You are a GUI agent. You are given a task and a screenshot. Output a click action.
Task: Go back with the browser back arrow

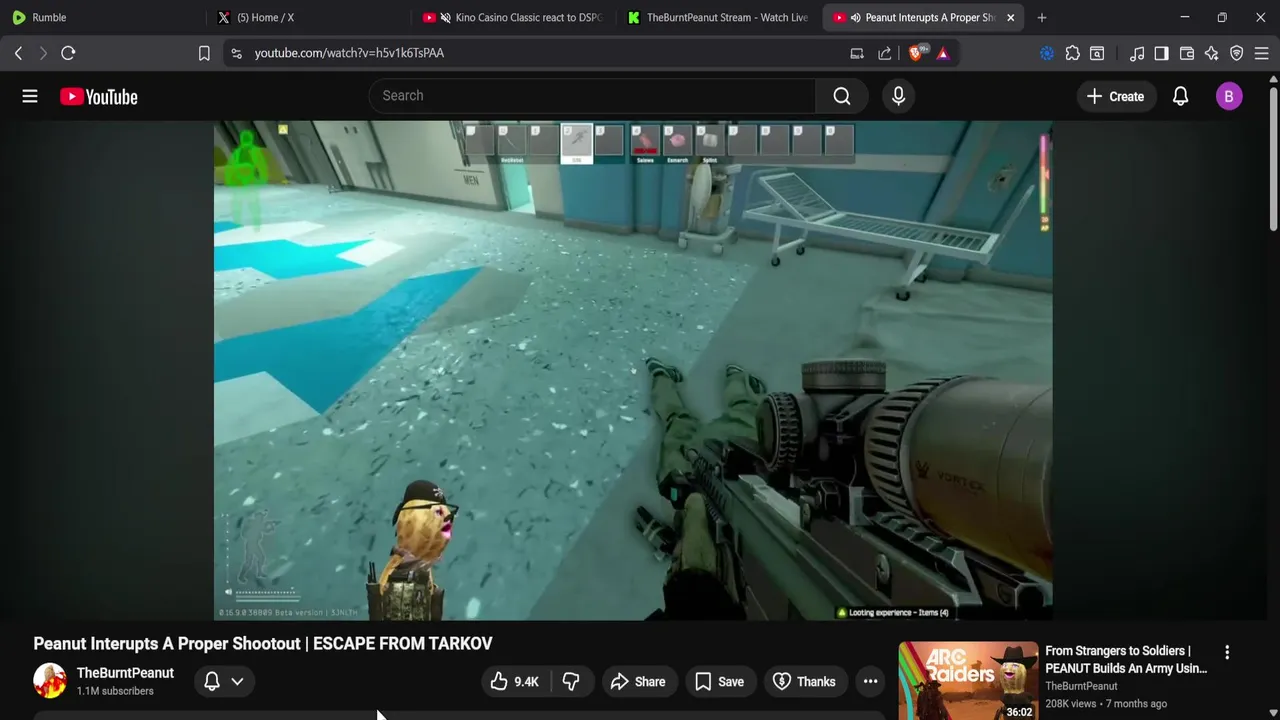pyautogui.click(x=18, y=53)
